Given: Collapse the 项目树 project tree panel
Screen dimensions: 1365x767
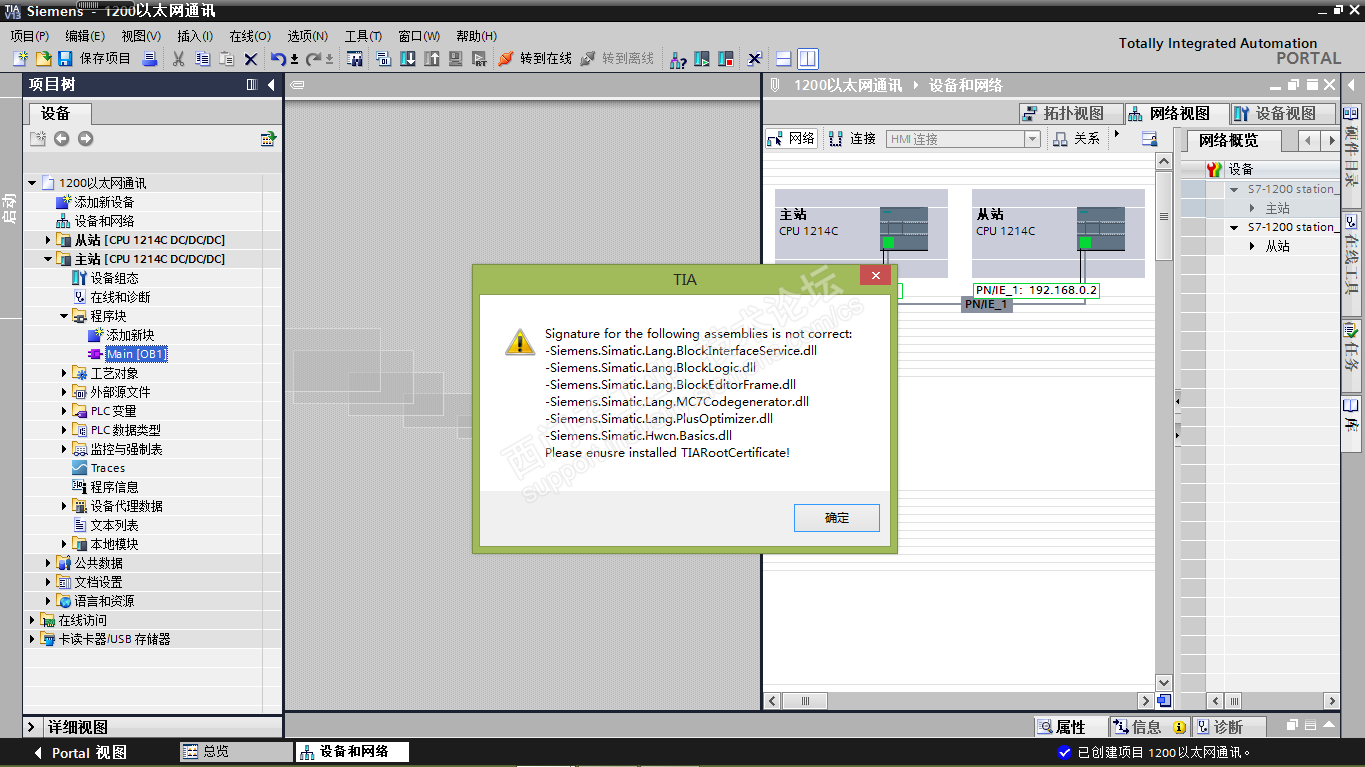Looking at the screenshot, I should tap(271, 85).
